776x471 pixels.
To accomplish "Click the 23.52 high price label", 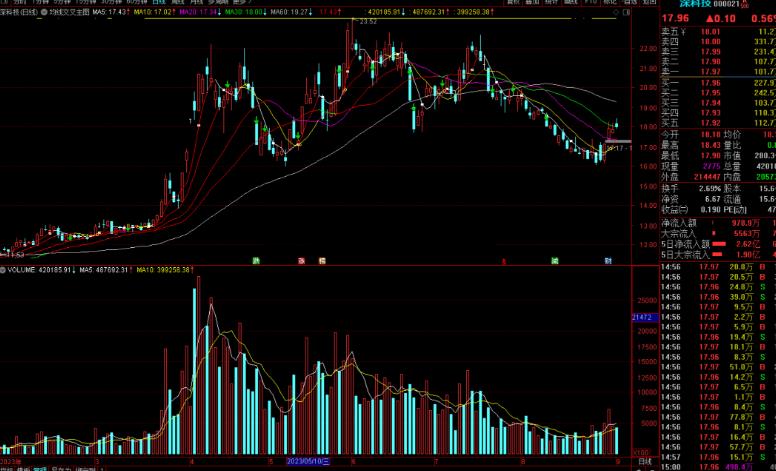I will (368, 21).
